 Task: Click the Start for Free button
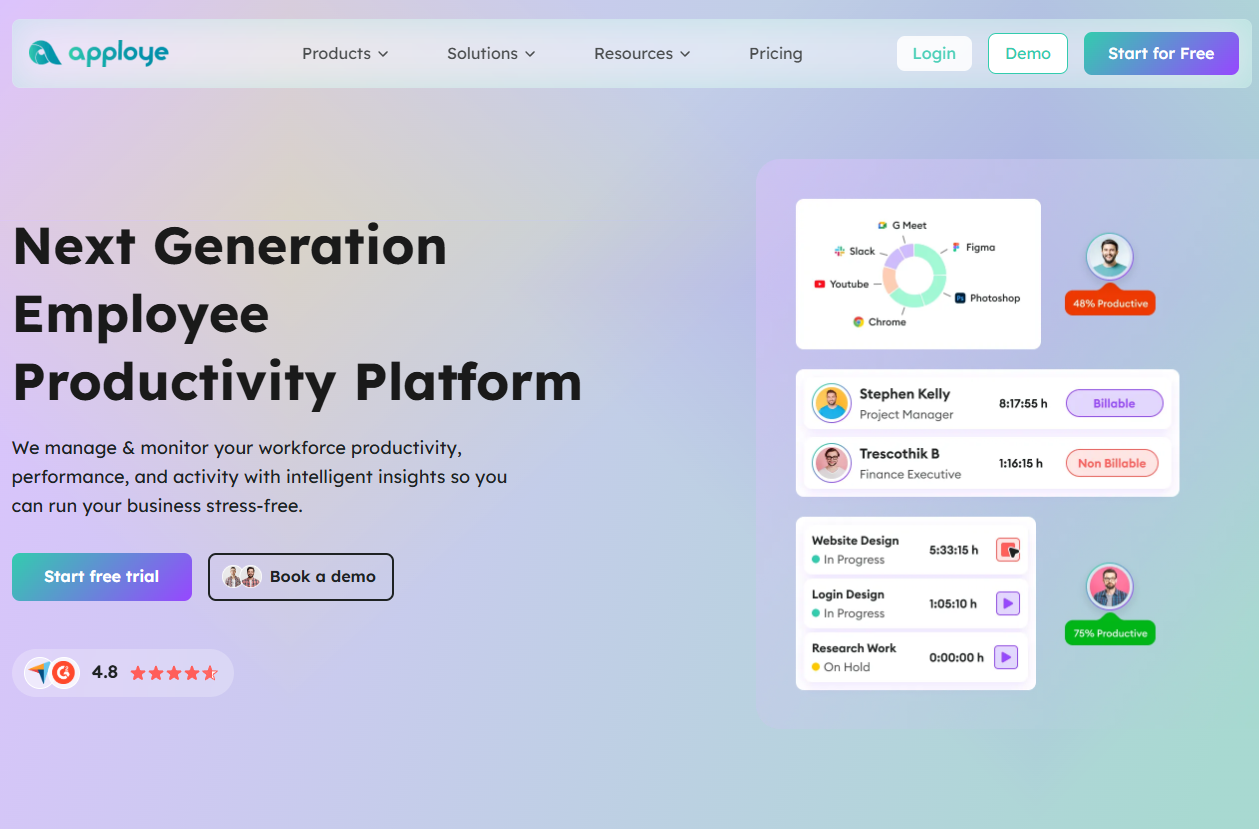coord(1161,53)
